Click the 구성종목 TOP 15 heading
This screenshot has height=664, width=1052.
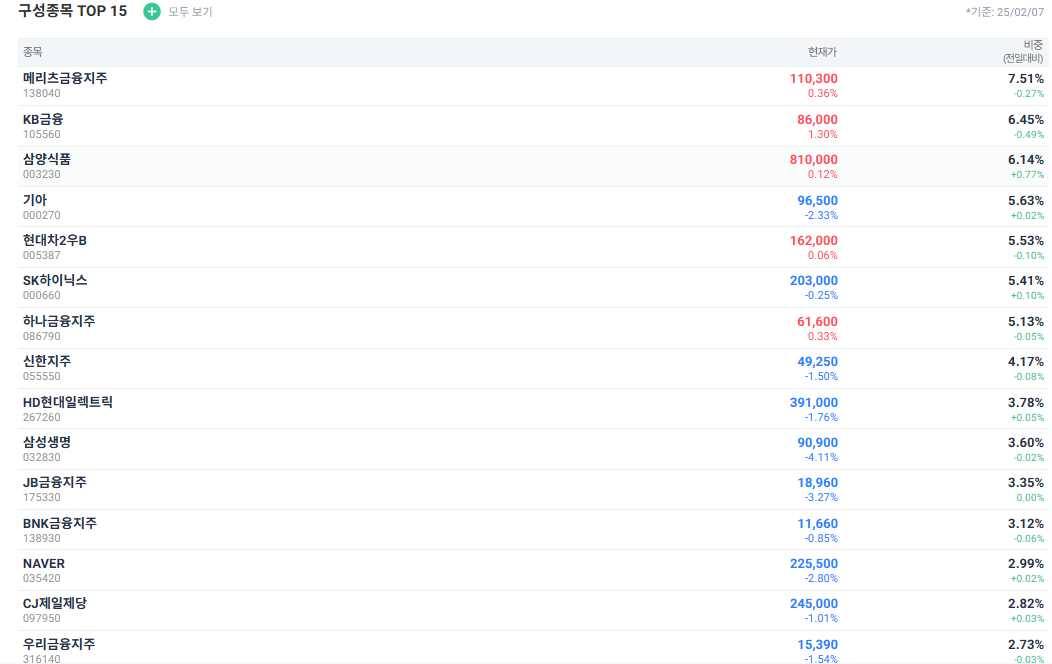click(x=72, y=11)
